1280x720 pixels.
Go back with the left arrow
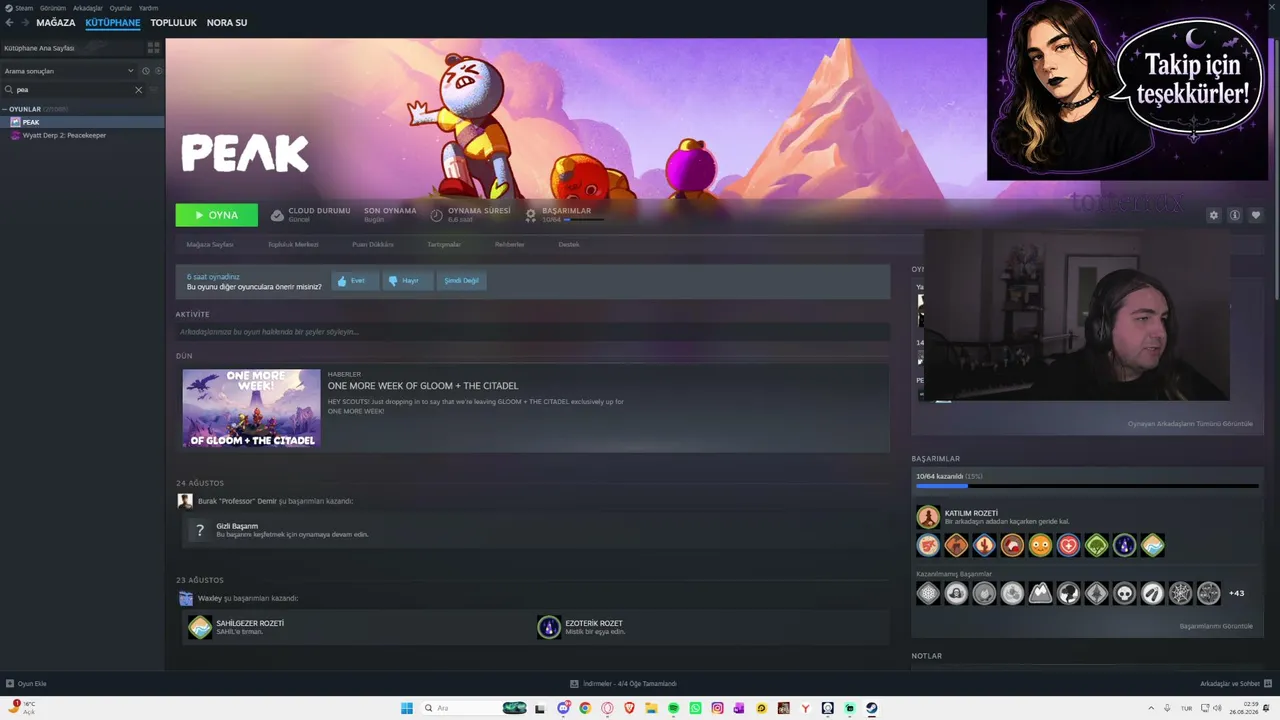point(10,22)
